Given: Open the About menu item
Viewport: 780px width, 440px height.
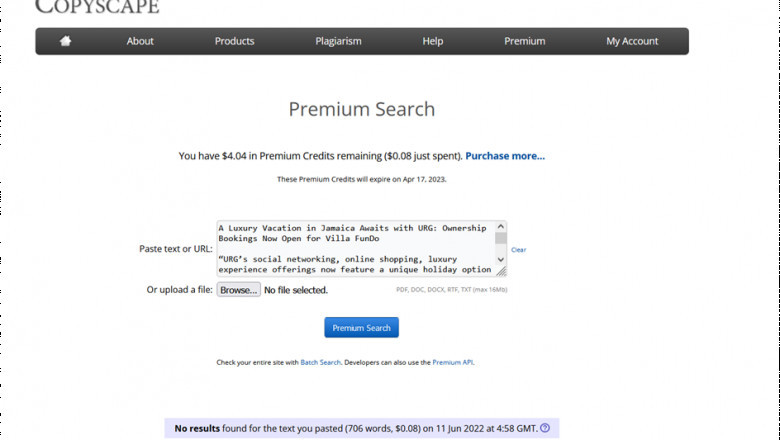Looking at the screenshot, I should (x=140, y=41).
